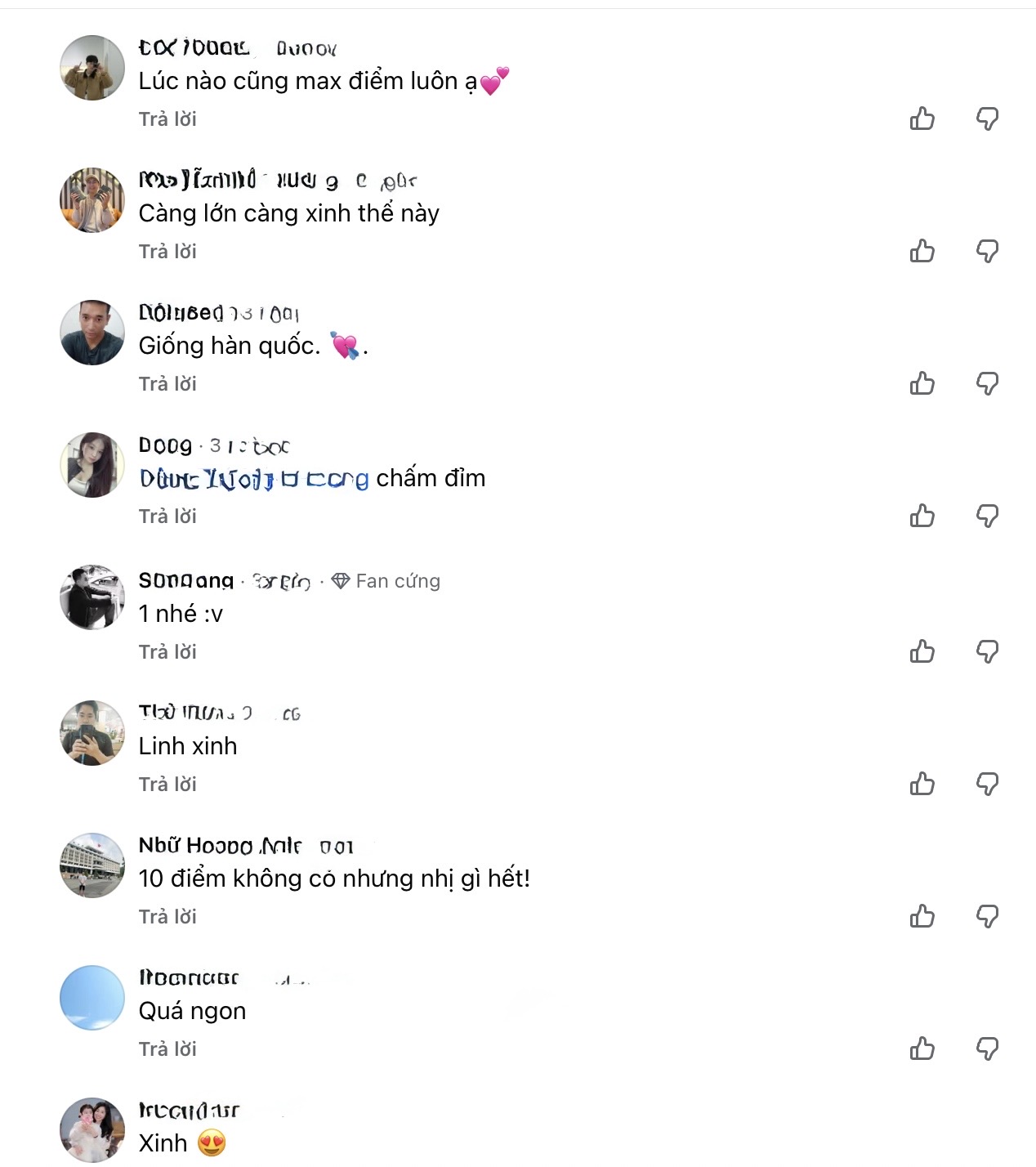Like the "Giống hàn quốc" comment
1036x1167 pixels.
coord(922,383)
